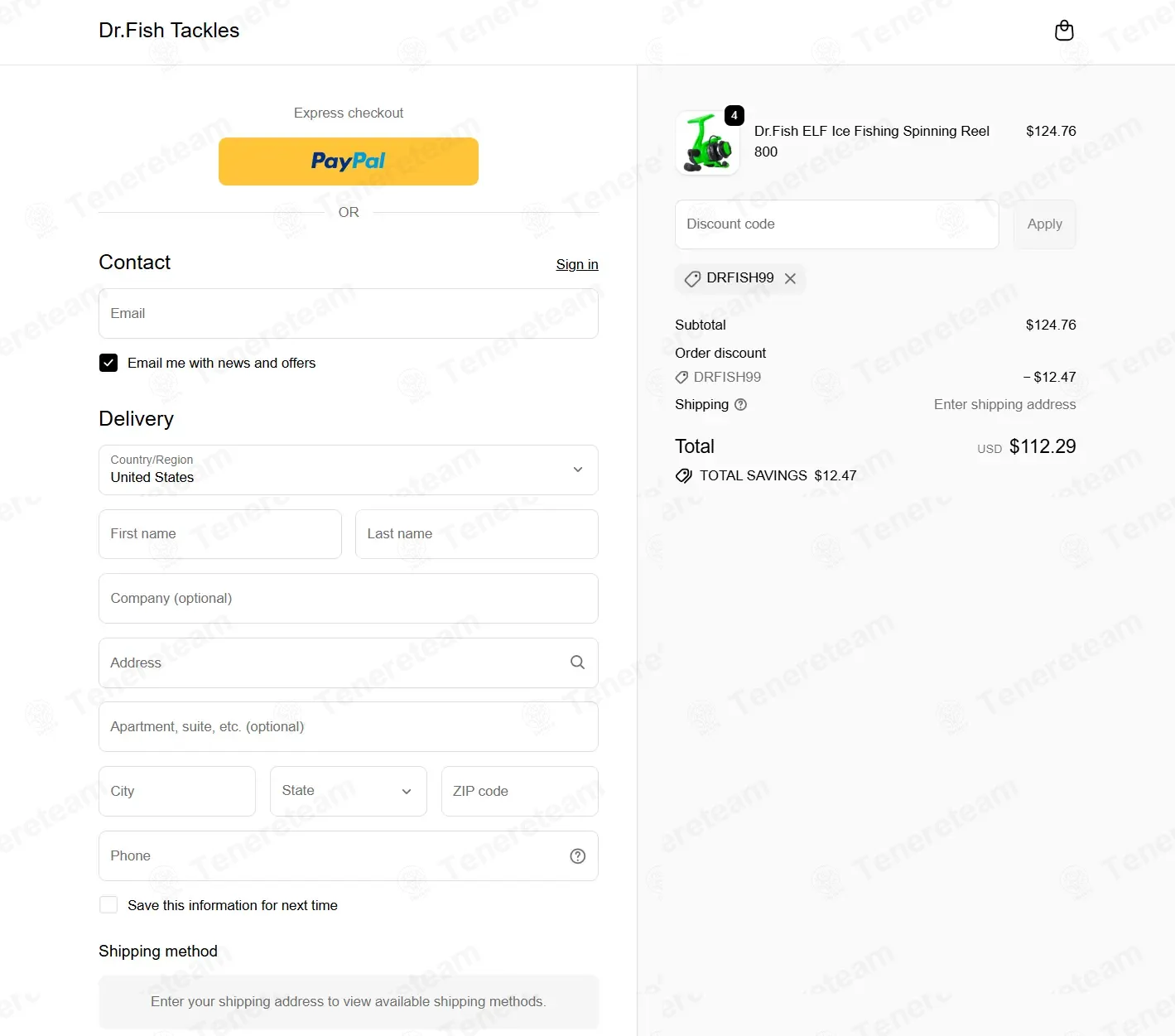This screenshot has width=1175, height=1036.
Task: Click the Express checkout heading
Action: (x=348, y=113)
